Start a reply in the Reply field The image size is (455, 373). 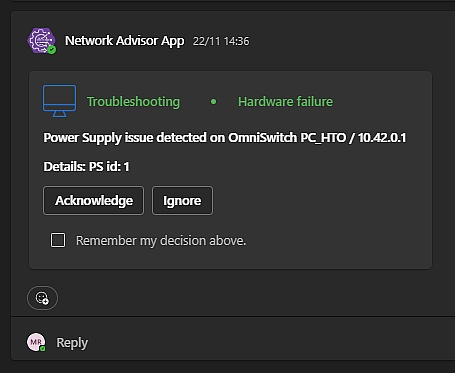coord(72,342)
